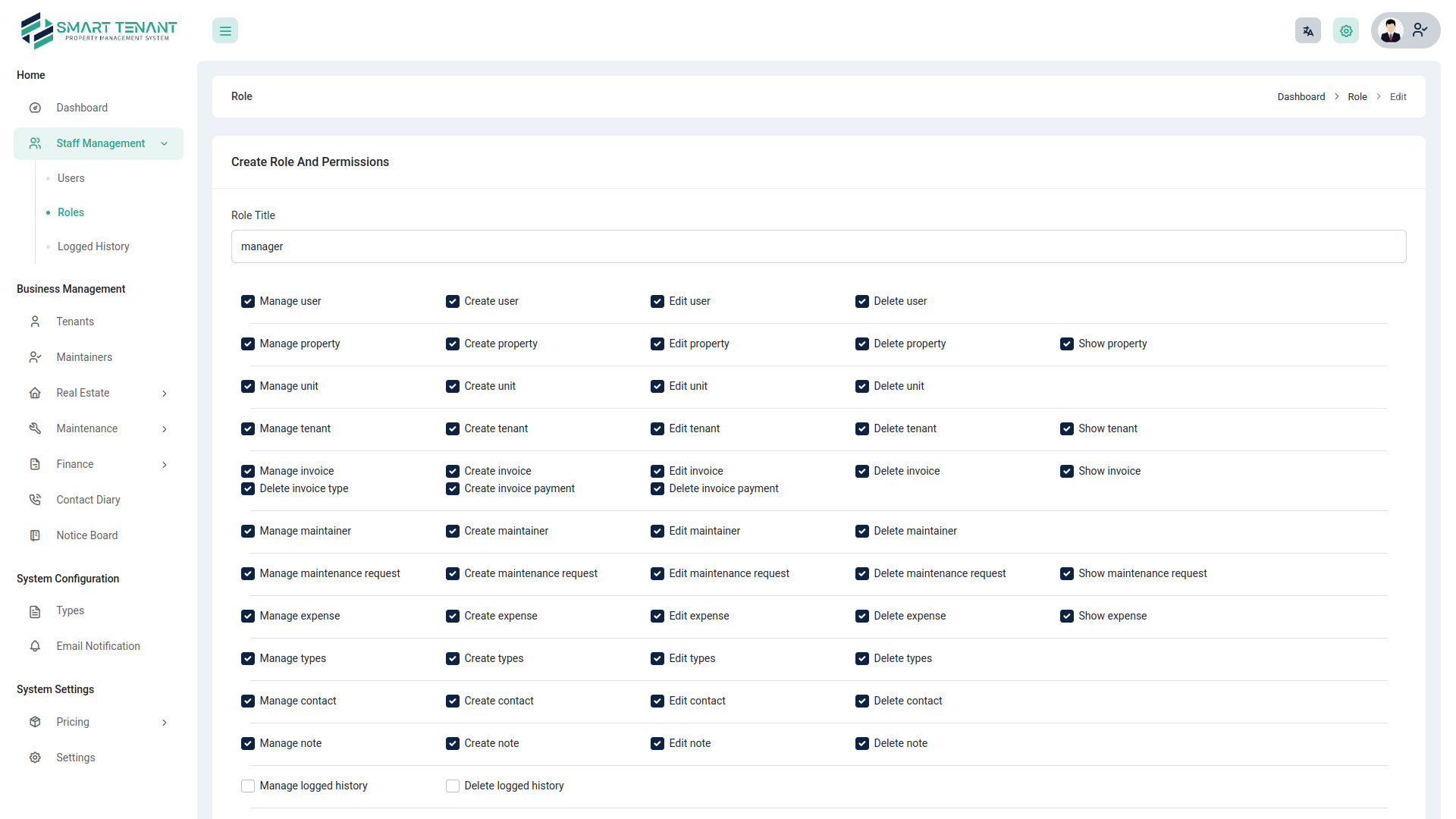
Task: Click the settings gear in the top bar
Action: tap(1345, 30)
